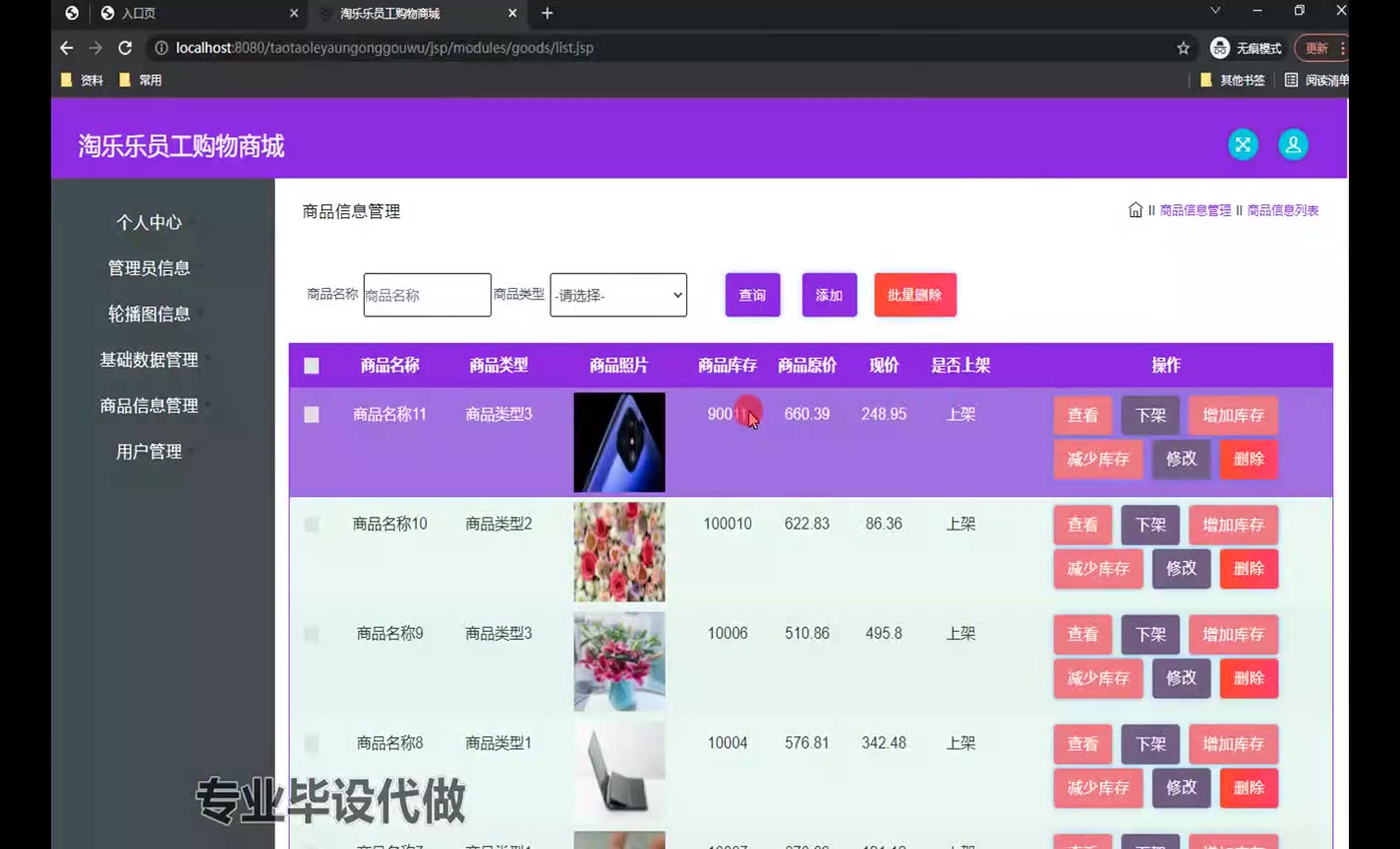1400x849 pixels.
Task: Open the 商品类型 请选择 dropdown
Action: 618,295
